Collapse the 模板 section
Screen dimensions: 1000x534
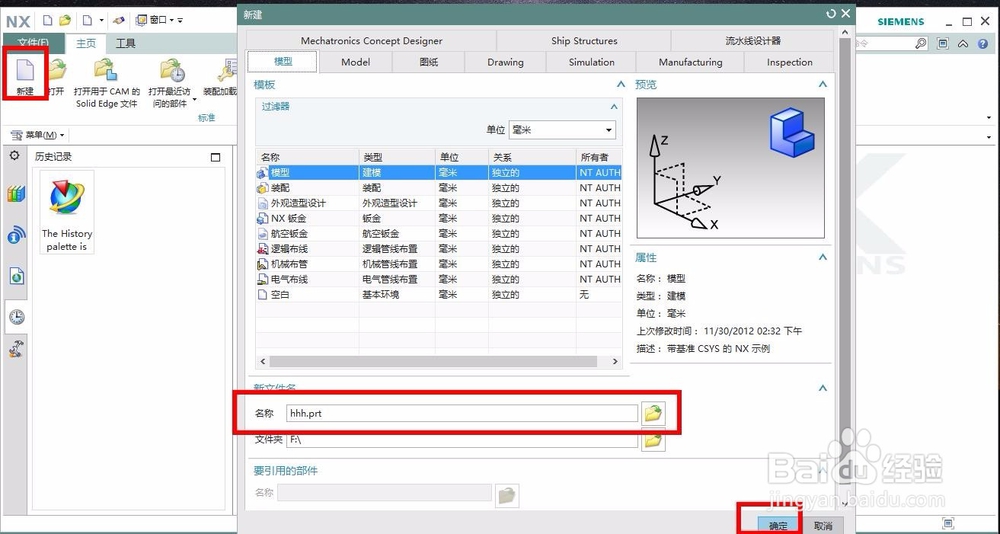(621, 84)
